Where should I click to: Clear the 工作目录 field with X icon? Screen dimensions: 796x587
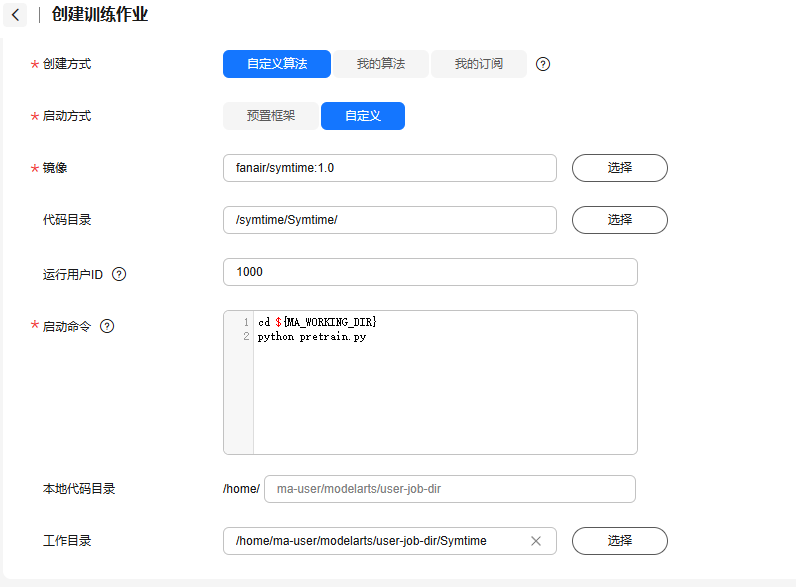[x=535, y=541]
